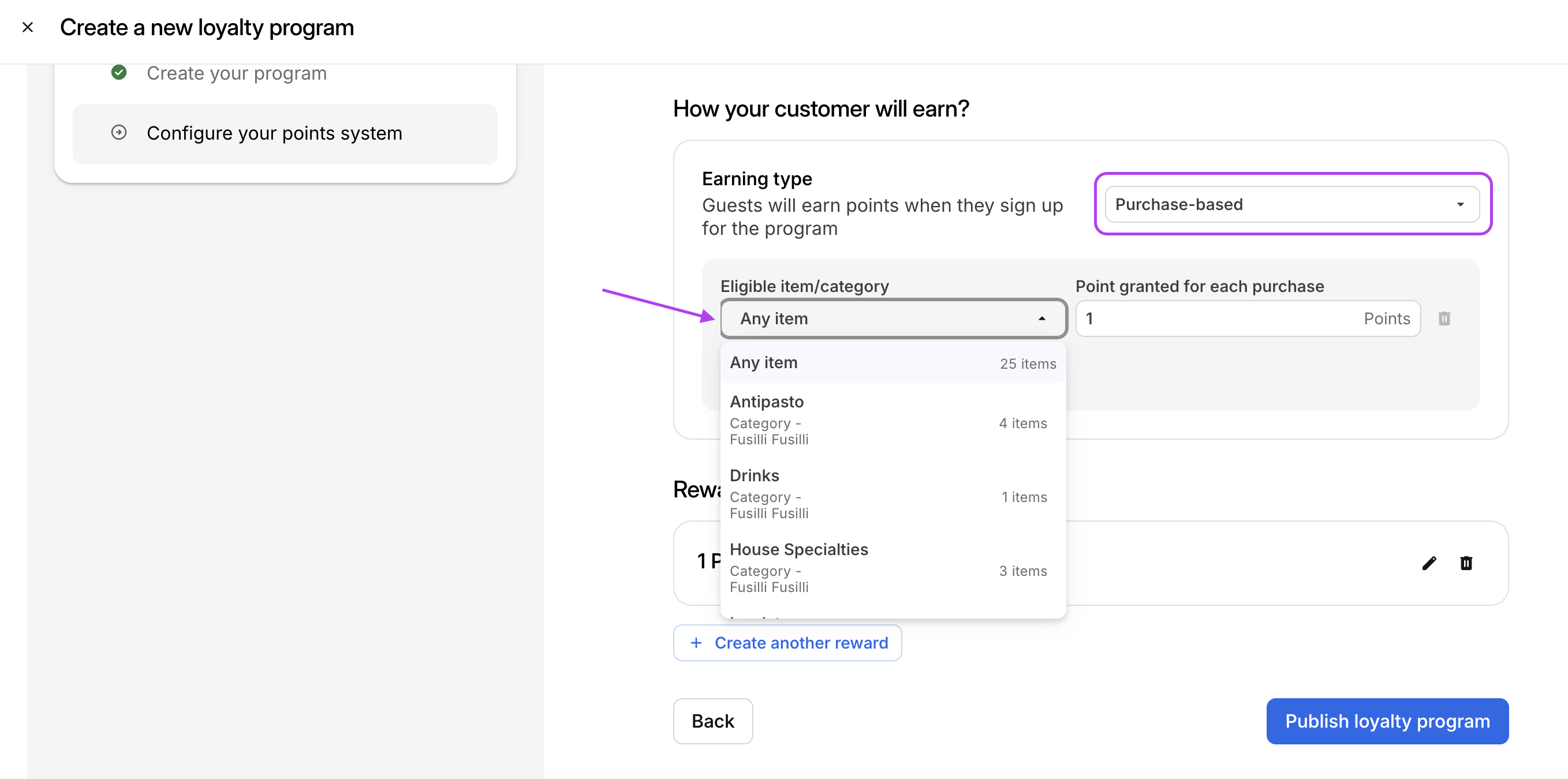Select Any item option with 25 items
Viewport: 1568px width, 779px height.
[x=893, y=363]
